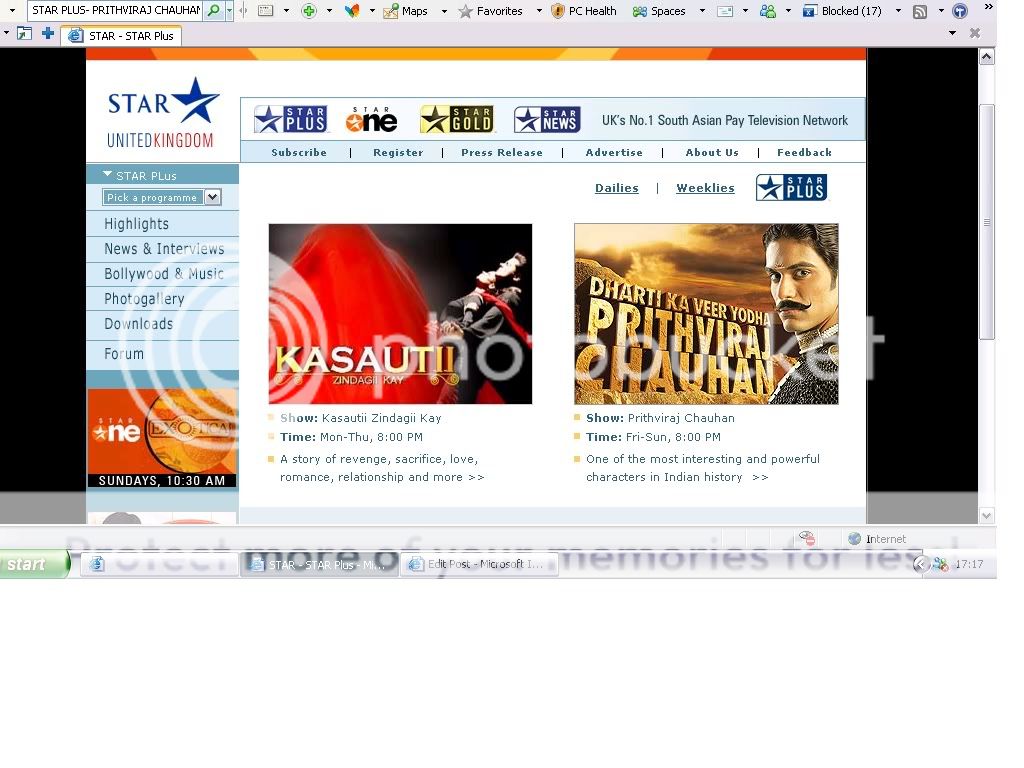Click page scrollbar down arrow
The height and width of the screenshot is (768, 1024).
986,515
